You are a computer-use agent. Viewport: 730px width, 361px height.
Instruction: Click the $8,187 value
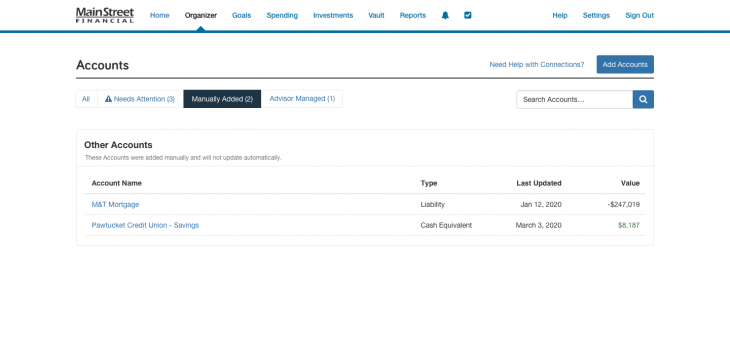click(x=629, y=225)
